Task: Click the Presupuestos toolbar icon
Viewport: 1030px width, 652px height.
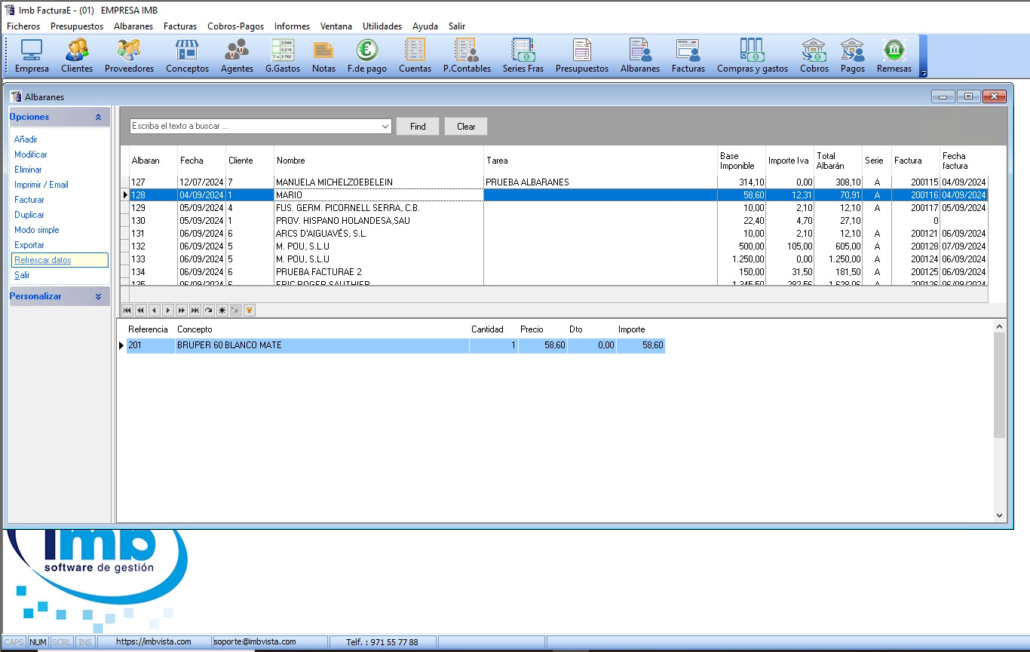Action: click(582, 56)
